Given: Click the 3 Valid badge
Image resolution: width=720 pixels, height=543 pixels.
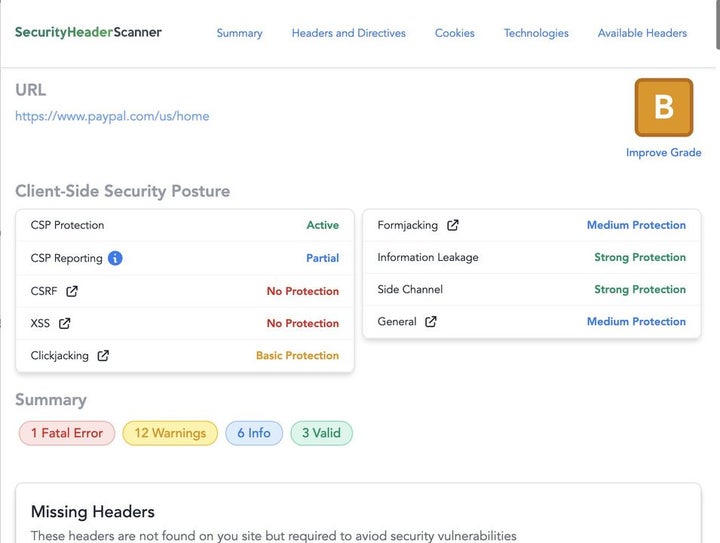Looking at the screenshot, I should 321,433.
